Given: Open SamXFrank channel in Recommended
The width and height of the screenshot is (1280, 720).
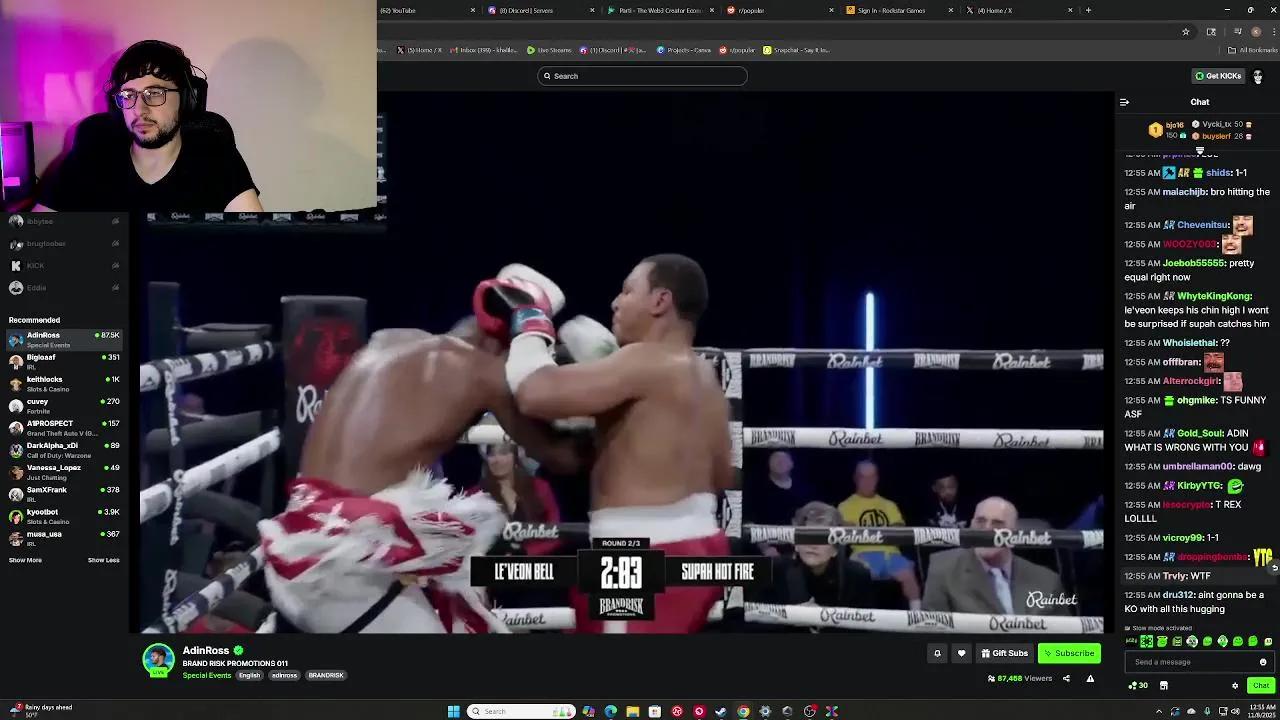Looking at the screenshot, I should point(64,494).
